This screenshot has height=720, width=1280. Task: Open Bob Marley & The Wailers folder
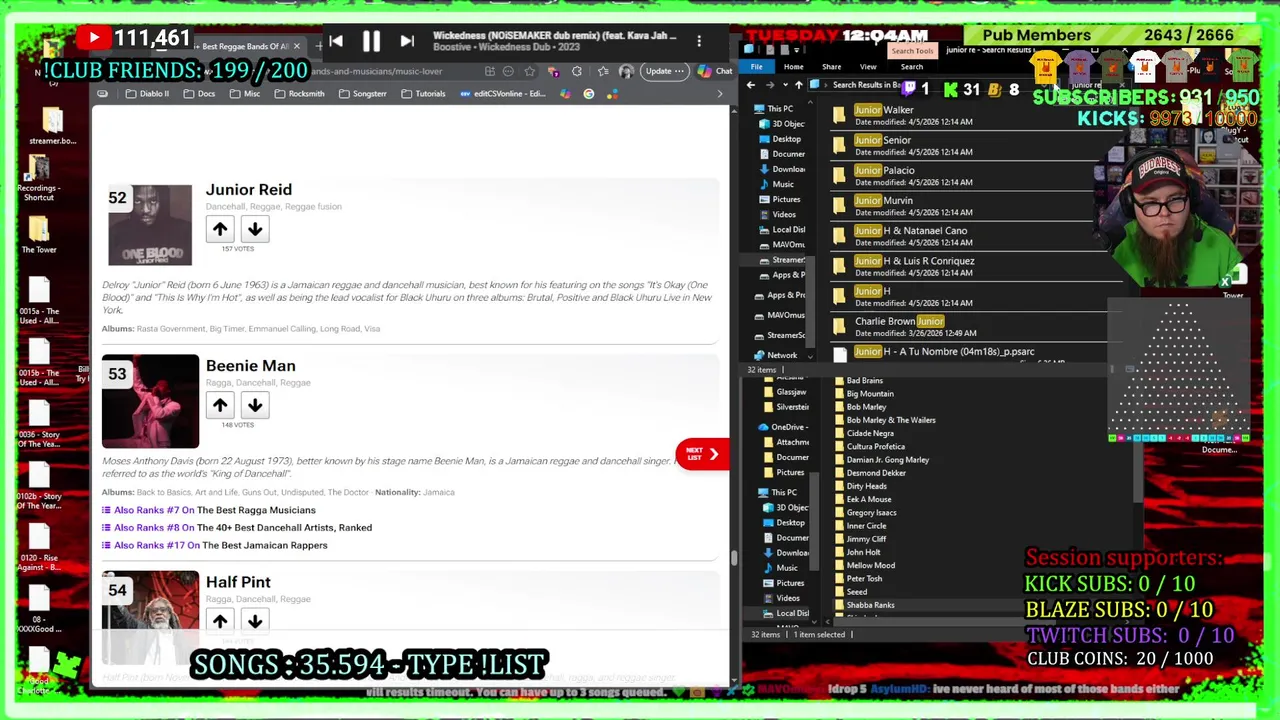tap(885, 420)
